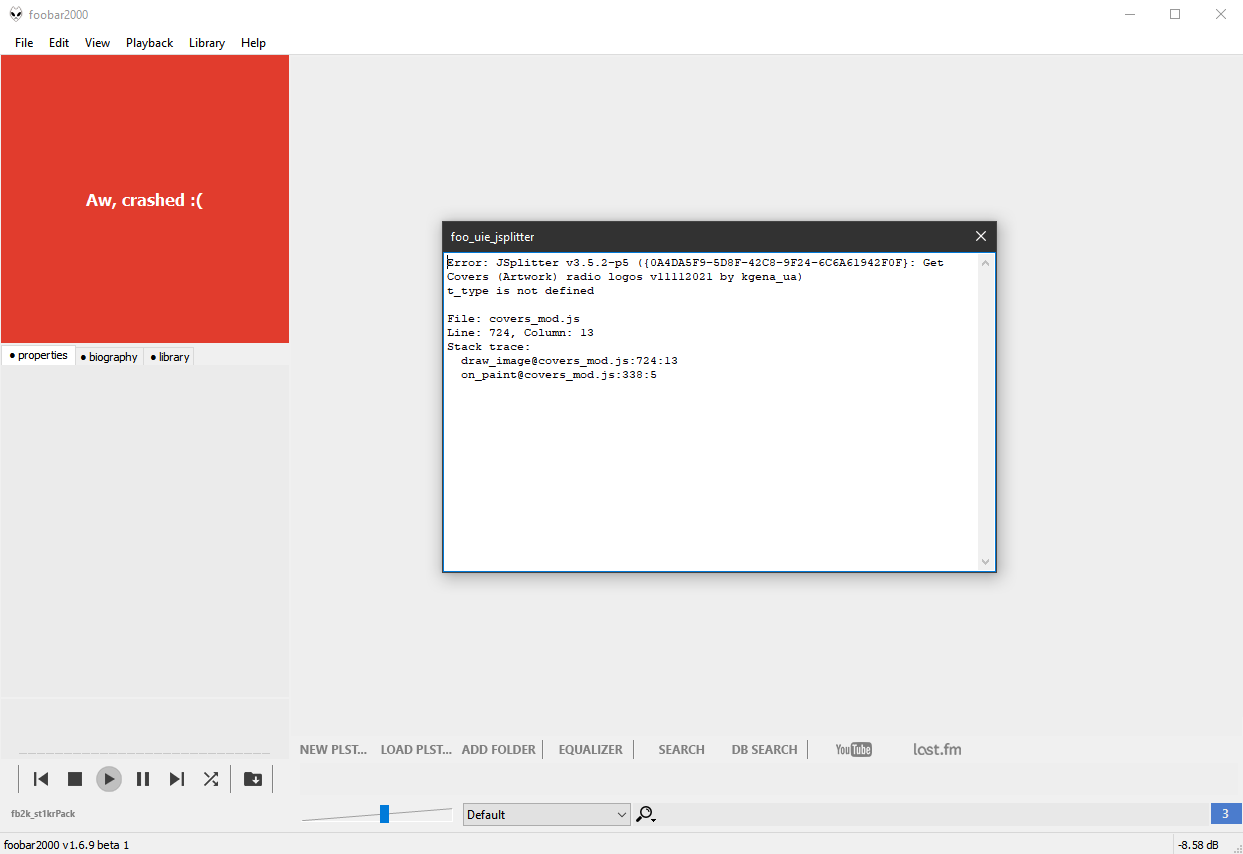The width and height of the screenshot is (1243, 854).
Task: Open the Library menu
Action: (207, 43)
